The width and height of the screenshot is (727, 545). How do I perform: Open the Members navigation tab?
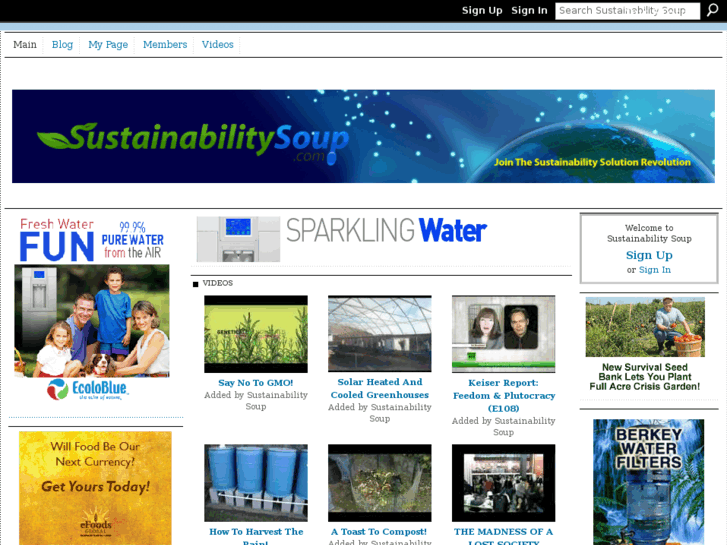pyautogui.click(x=165, y=45)
